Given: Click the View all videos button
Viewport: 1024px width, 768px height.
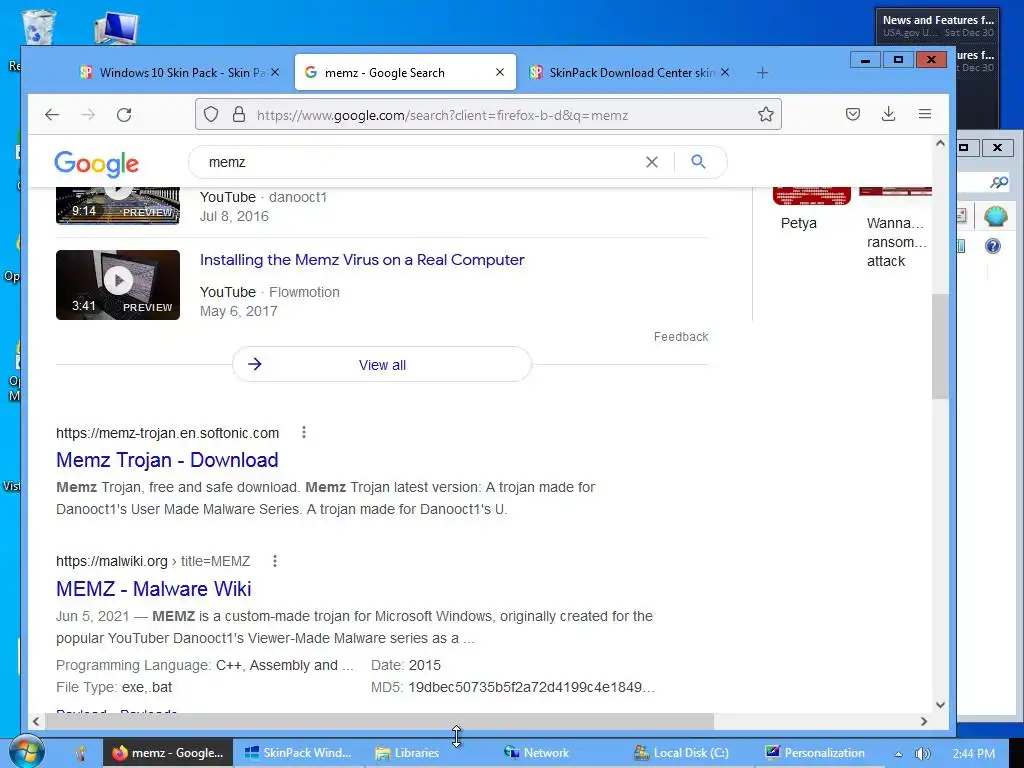Looking at the screenshot, I should (382, 364).
